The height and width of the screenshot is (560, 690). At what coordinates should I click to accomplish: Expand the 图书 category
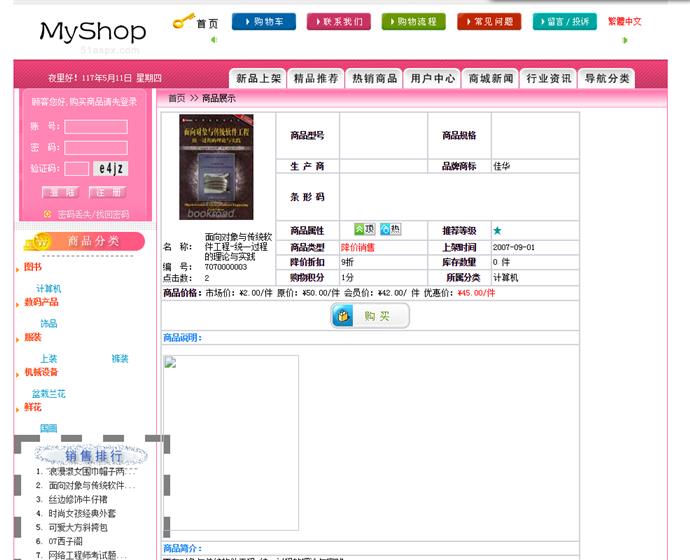click(x=33, y=267)
